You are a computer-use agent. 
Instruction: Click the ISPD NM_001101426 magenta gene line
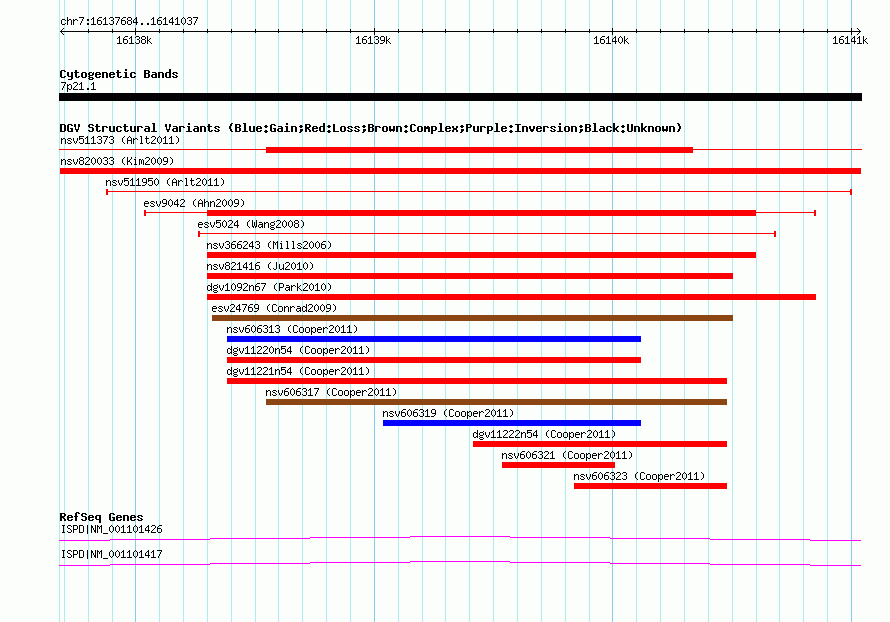pyautogui.click(x=460, y=538)
